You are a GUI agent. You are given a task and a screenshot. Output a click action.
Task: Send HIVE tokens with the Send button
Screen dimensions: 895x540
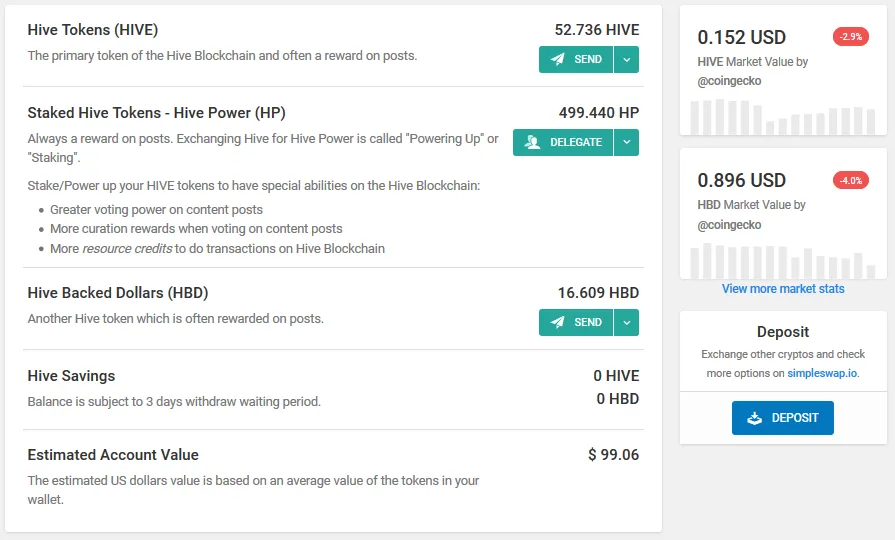[x=576, y=59]
